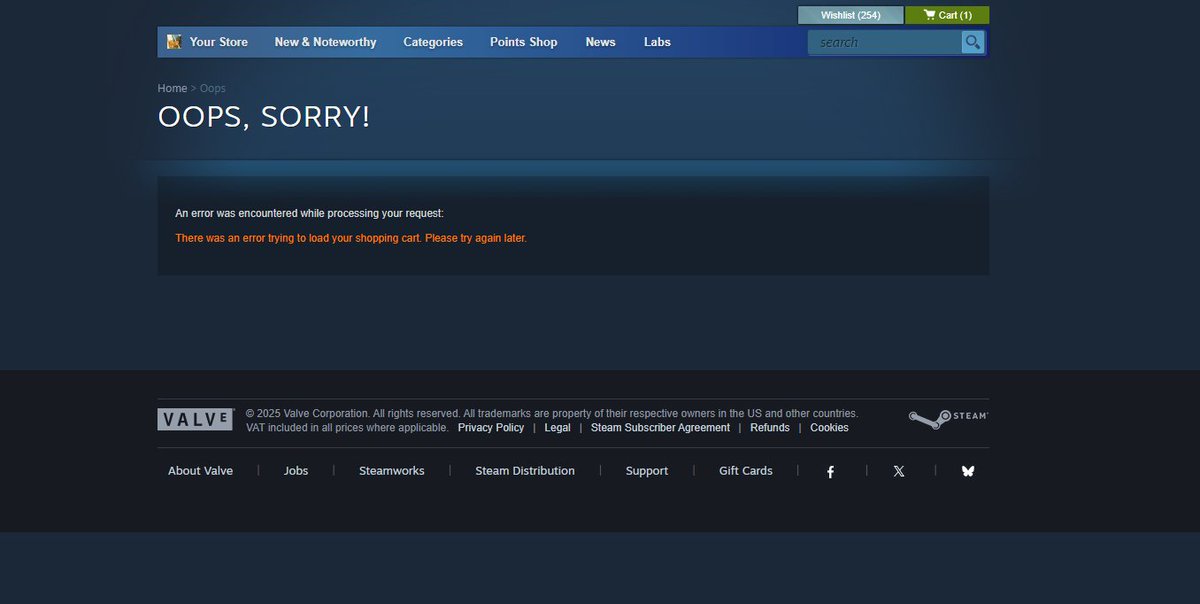Screen dimensions: 1200x604
Task: Open the Steam Subscriber Agreement link
Action: point(660,427)
